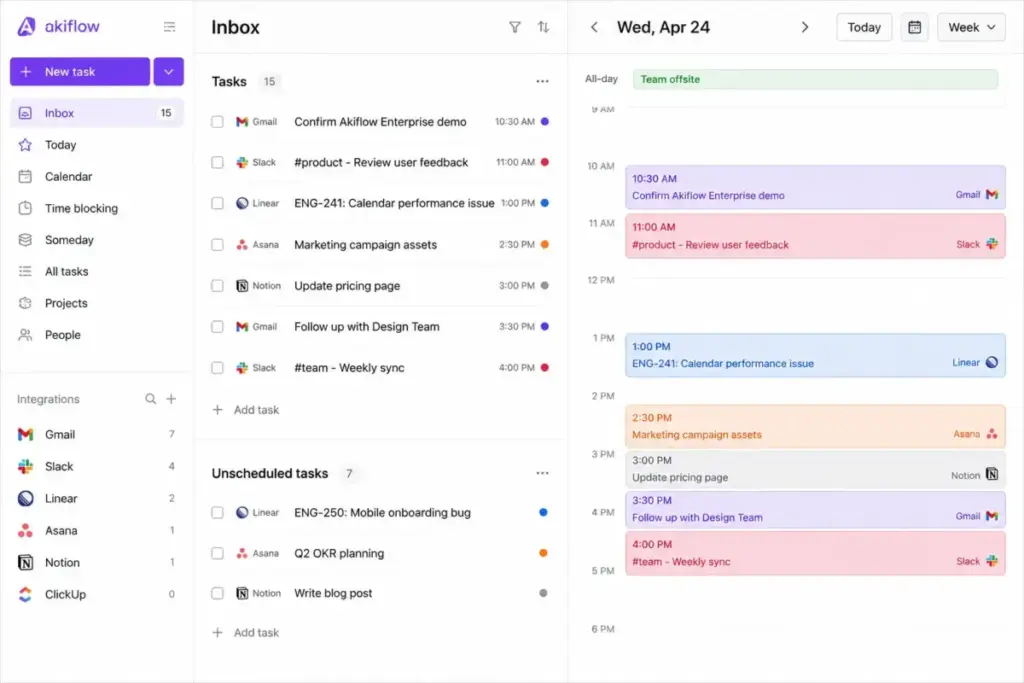1024x683 pixels.
Task: Click Linear icon on the 1:00 PM calendar event
Action: pos(991,362)
